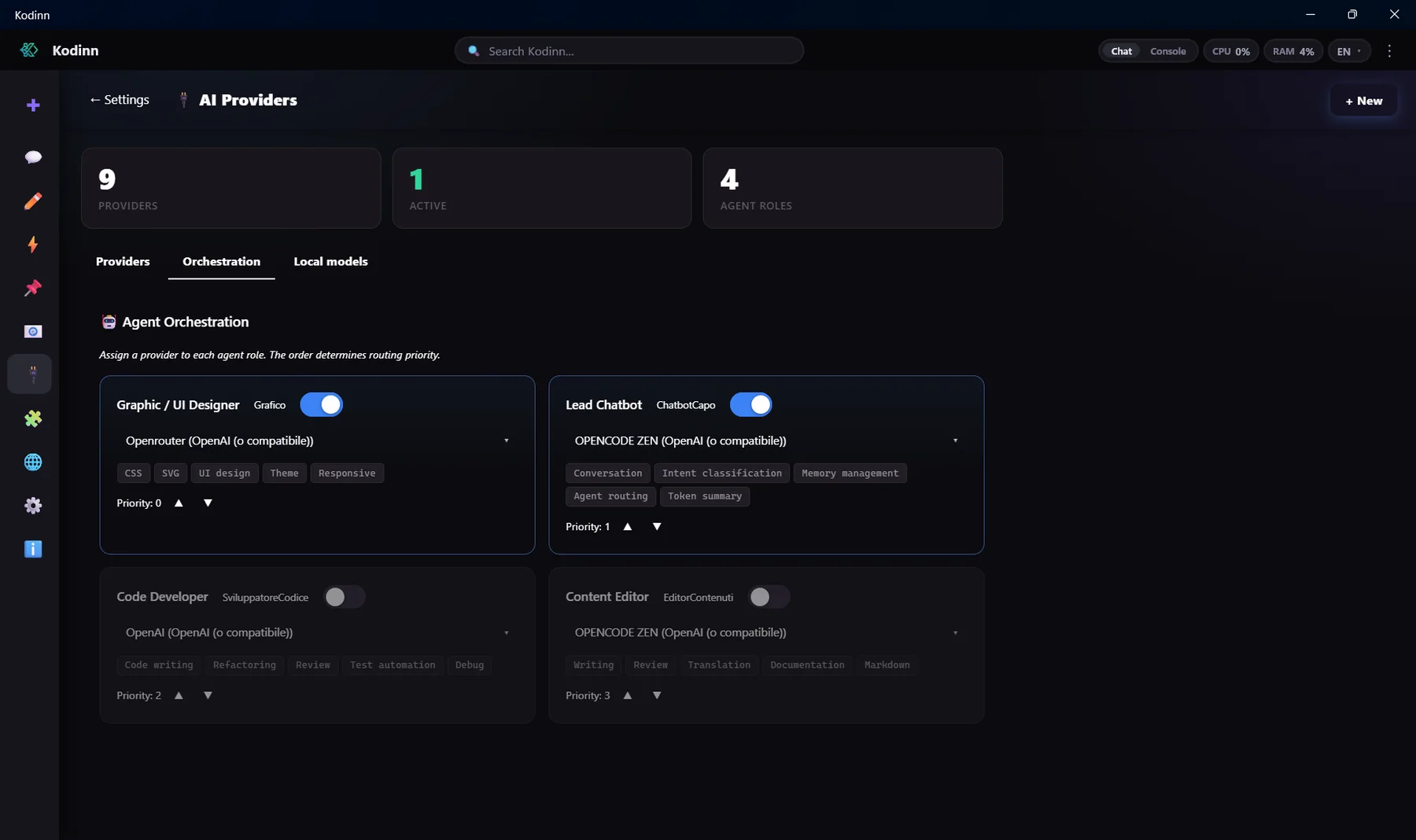Image resolution: width=1416 pixels, height=840 pixels.
Task: Click the 9 Providers stat card
Action: tap(231, 188)
